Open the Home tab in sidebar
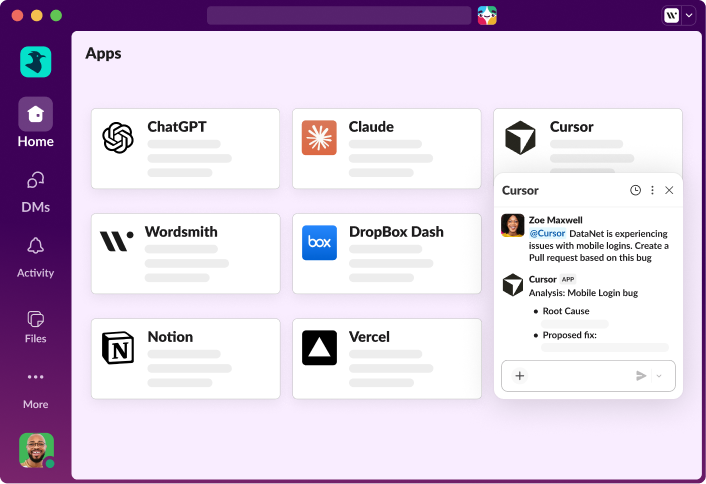Image resolution: width=706 pixels, height=484 pixels. coord(36,122)
